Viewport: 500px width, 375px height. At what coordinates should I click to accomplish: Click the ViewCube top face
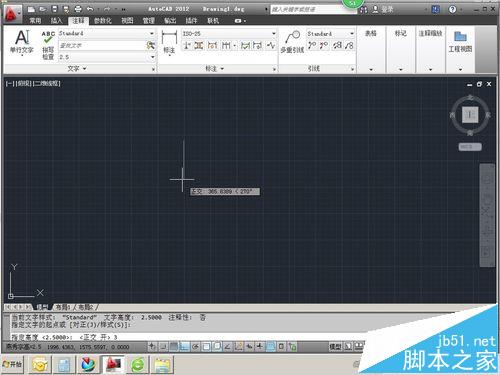470,115
